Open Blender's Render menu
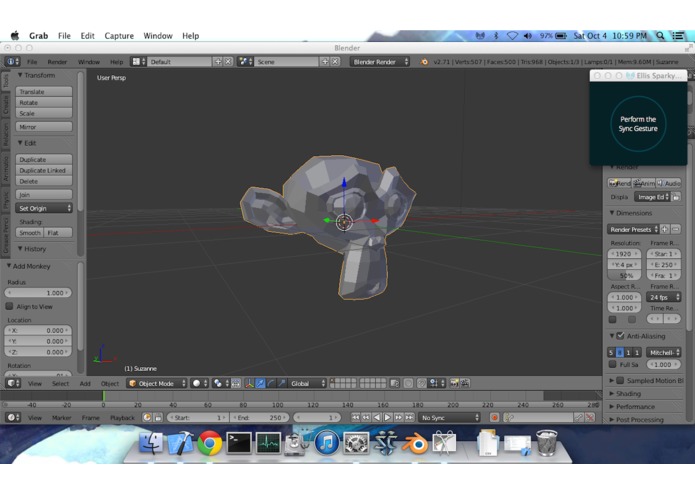This screenshot has height=494, width=695. coord(57,62)
